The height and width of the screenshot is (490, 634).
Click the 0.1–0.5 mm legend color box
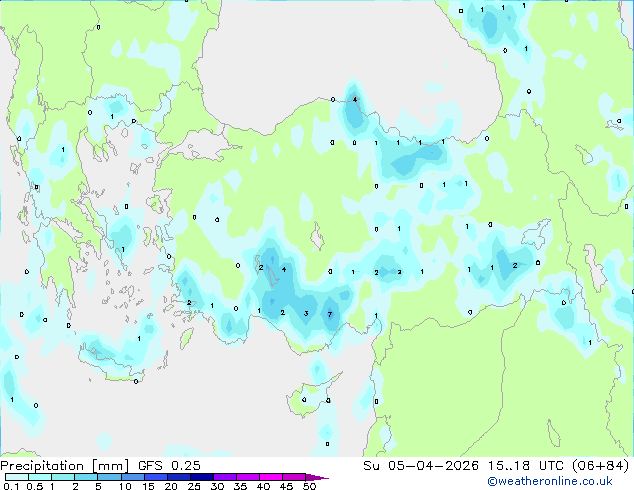[x=17, y=477]
